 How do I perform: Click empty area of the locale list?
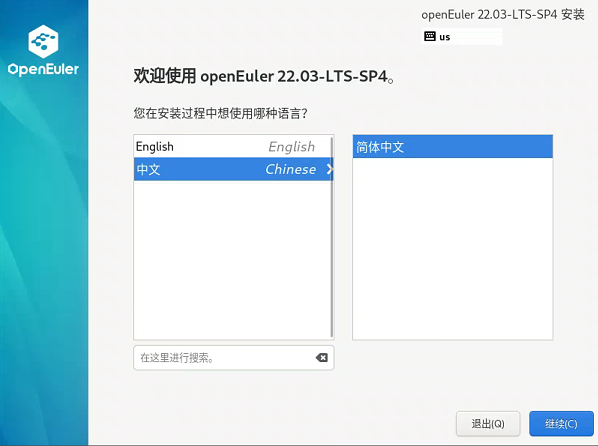tap(453, 248)
